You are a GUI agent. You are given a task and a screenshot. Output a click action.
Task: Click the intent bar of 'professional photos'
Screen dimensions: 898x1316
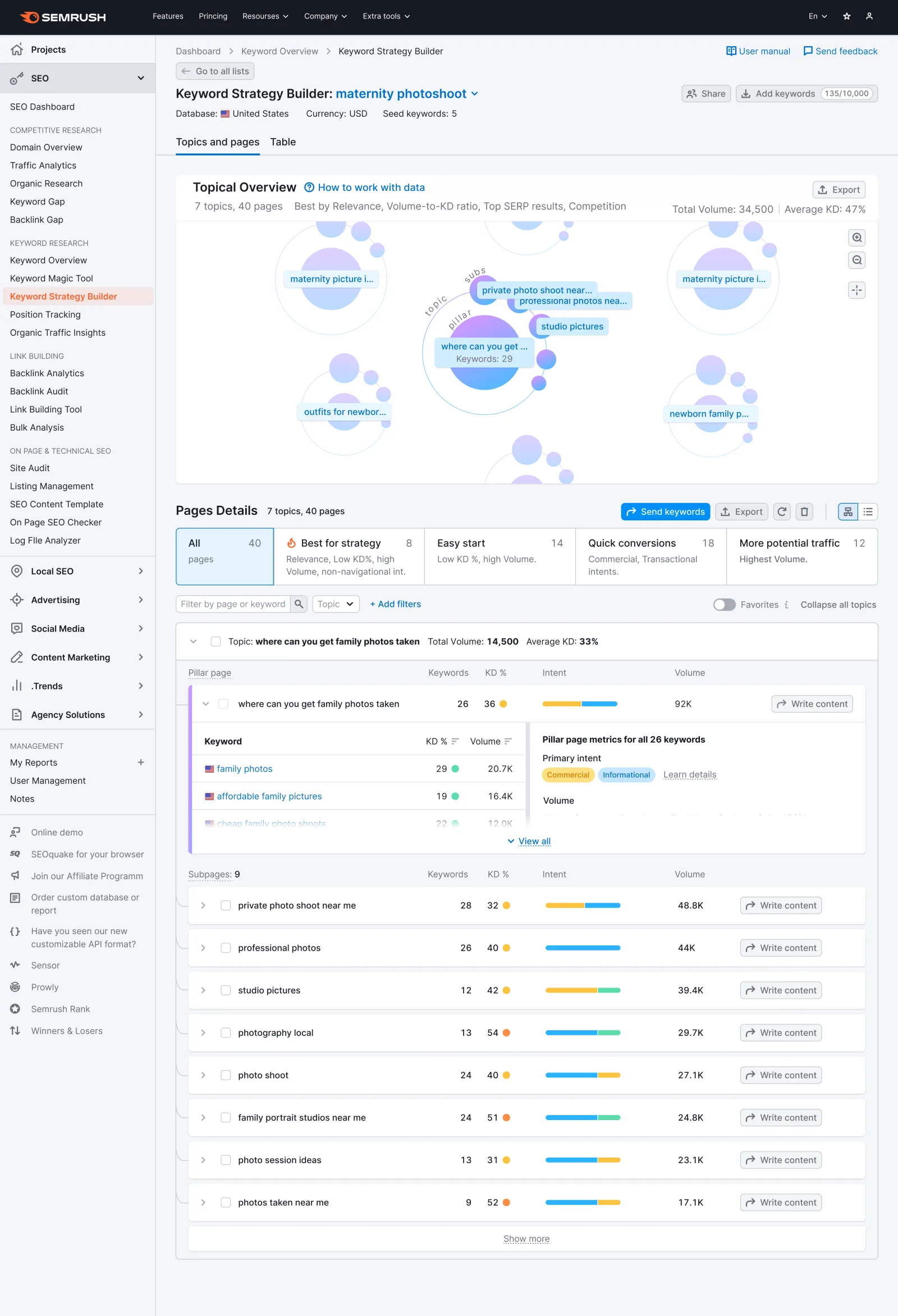[x=583, y=948]
